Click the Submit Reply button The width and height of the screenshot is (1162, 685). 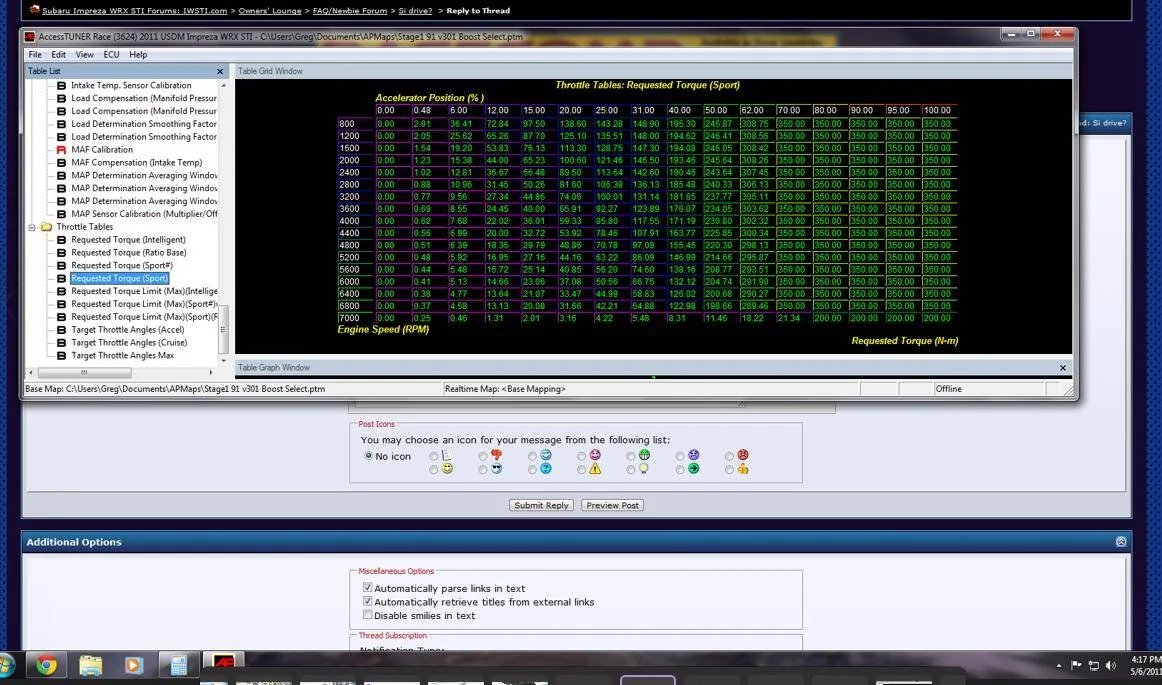pyautogui.click(x=541, y=506)
